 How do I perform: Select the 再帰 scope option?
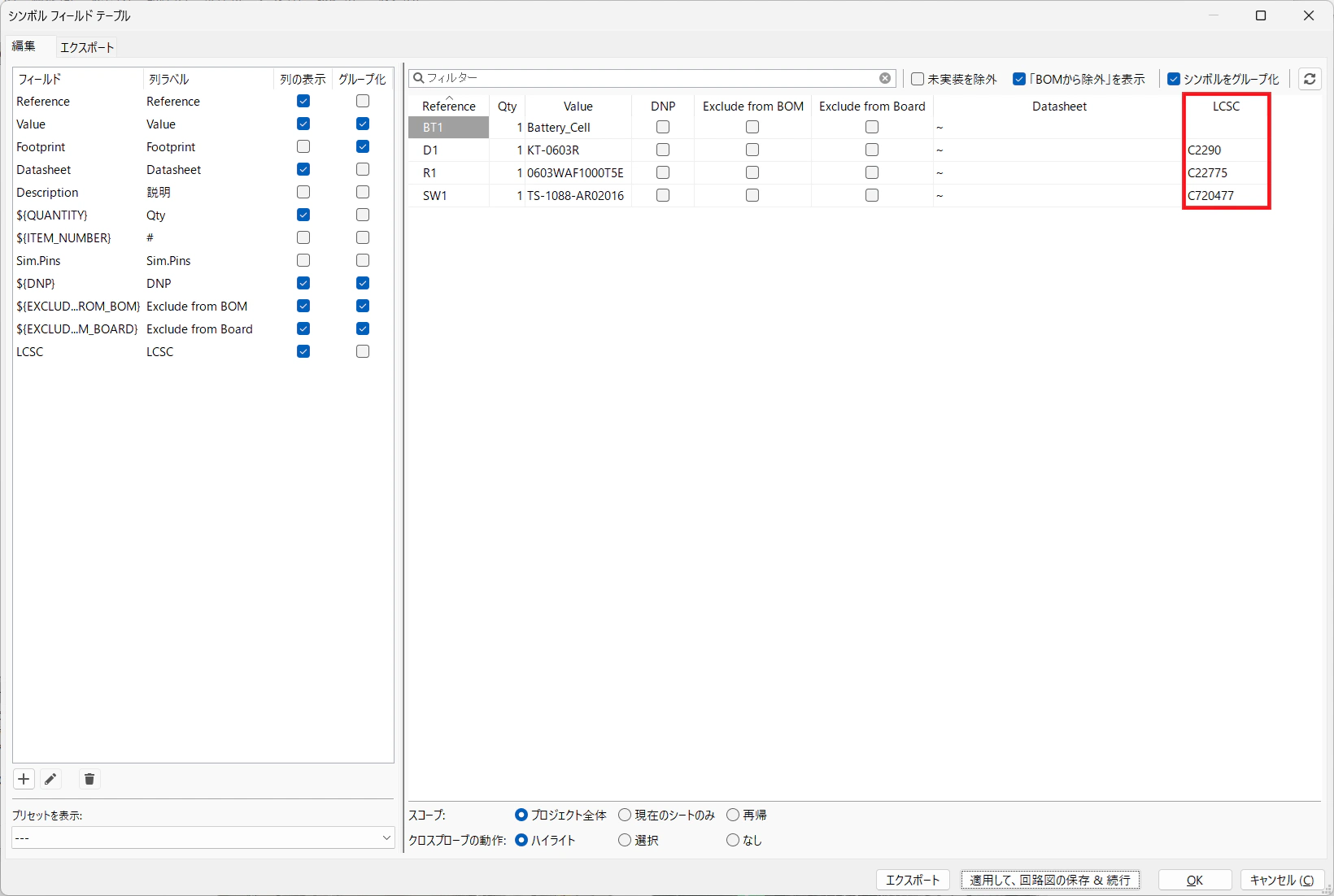coord(747,815)
